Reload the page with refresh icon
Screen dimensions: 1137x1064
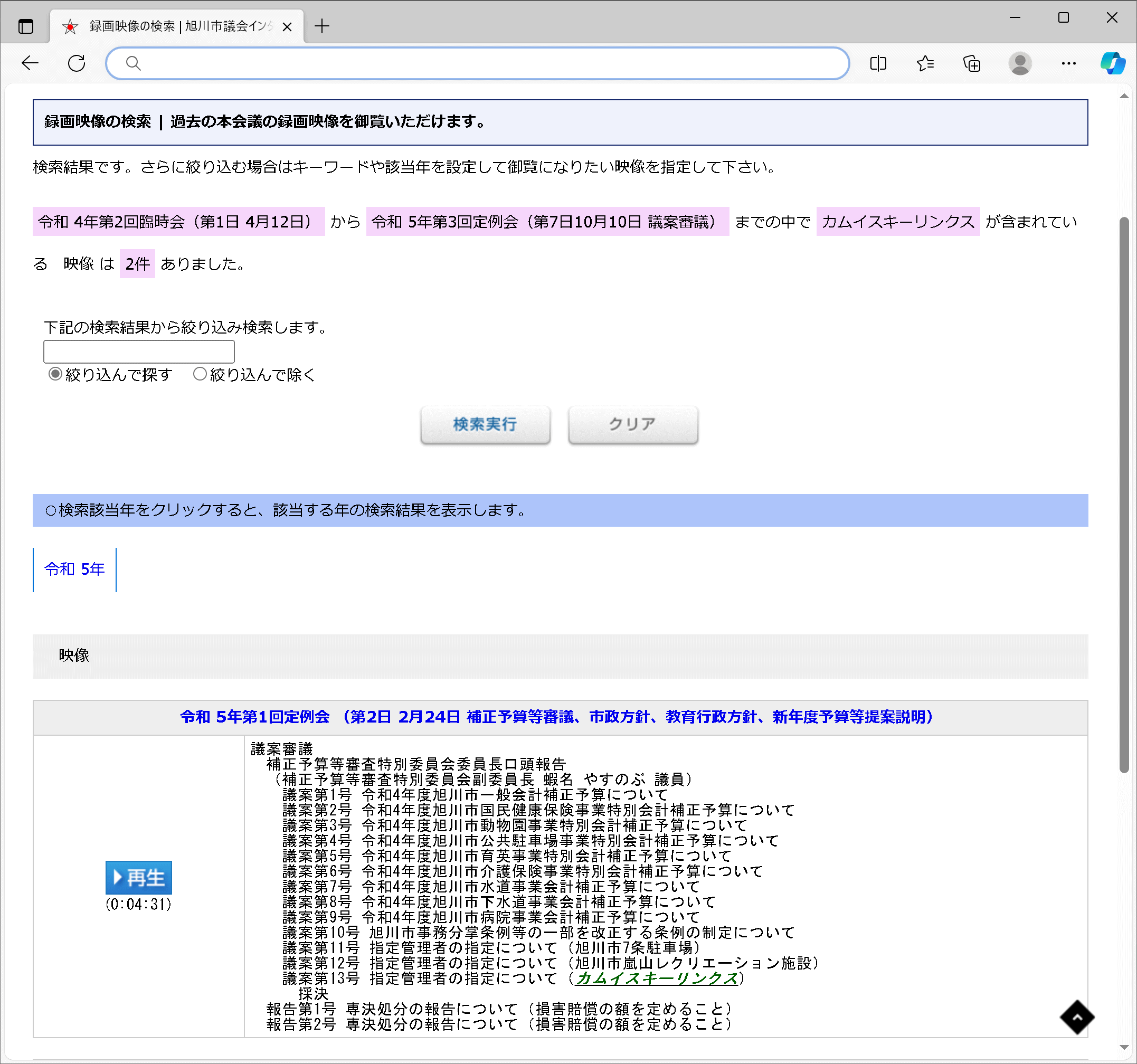(x=77, y=63)
